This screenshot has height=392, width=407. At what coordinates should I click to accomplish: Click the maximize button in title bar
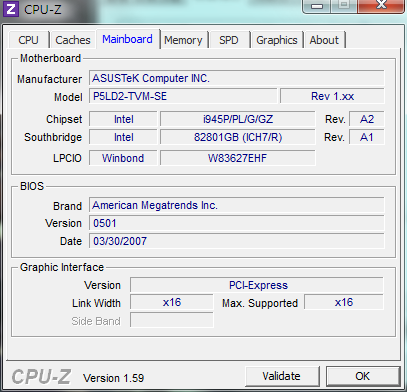[x=344, y=6]
